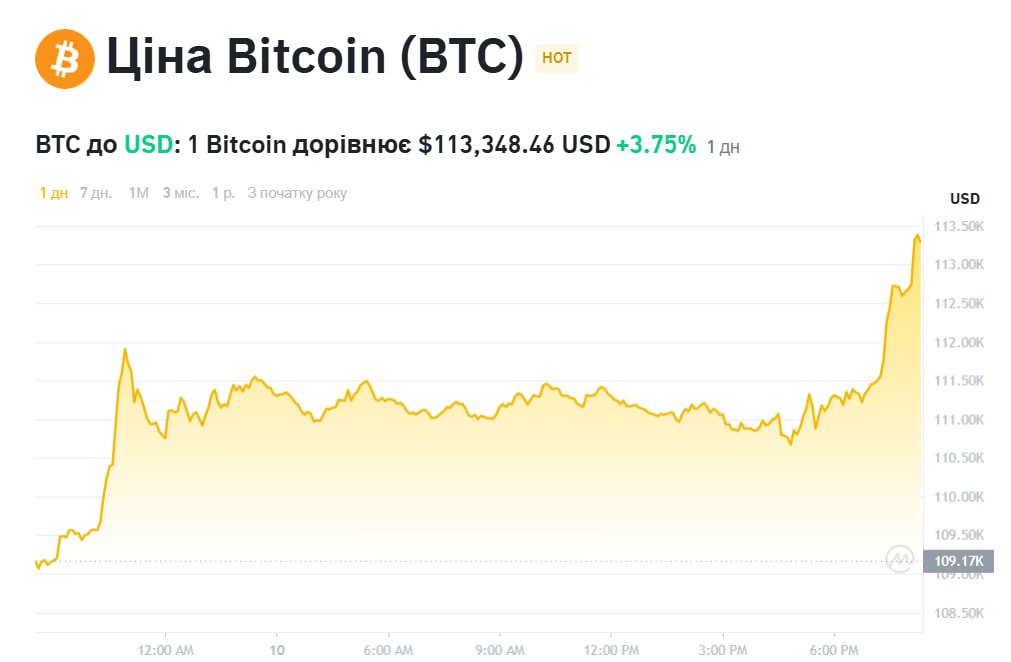Click the bold 10 date axis label
Image resolution: width=1011 pixels, height=662 pixels.
pyautogui.click(x=277, y=649)
